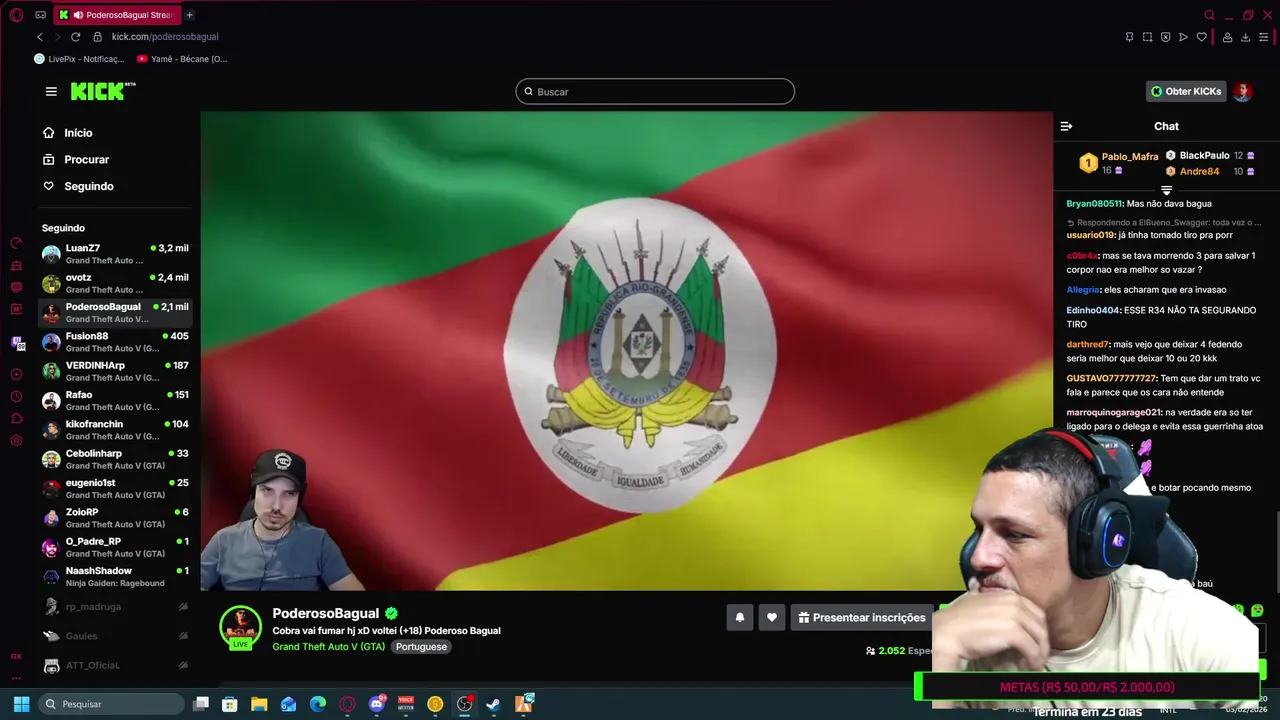Click the Opera snapshot icon
1280x720 pixels.
pyautogui.click(x=1147, y=37)
